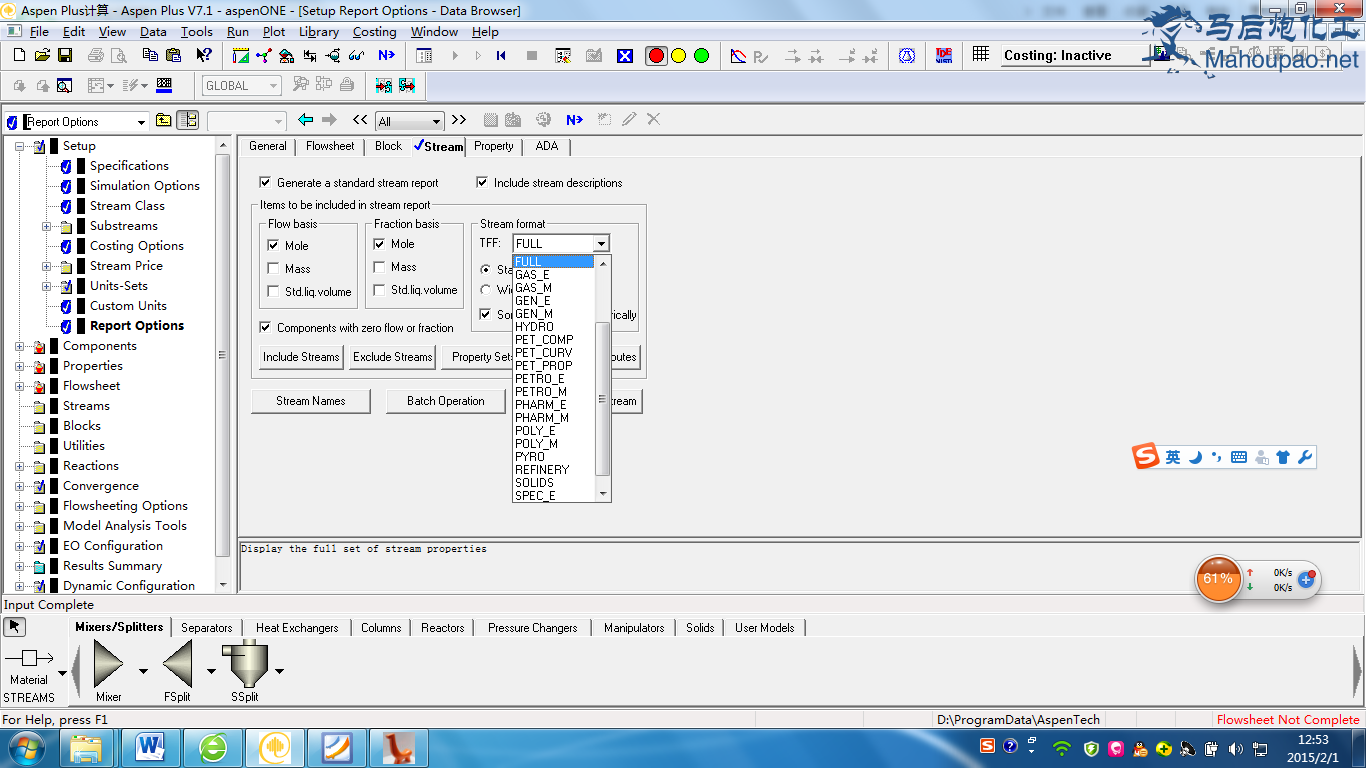Select the Mixer block icon
The height and width of the screenshot is (768, 1366).
(108, 664)
